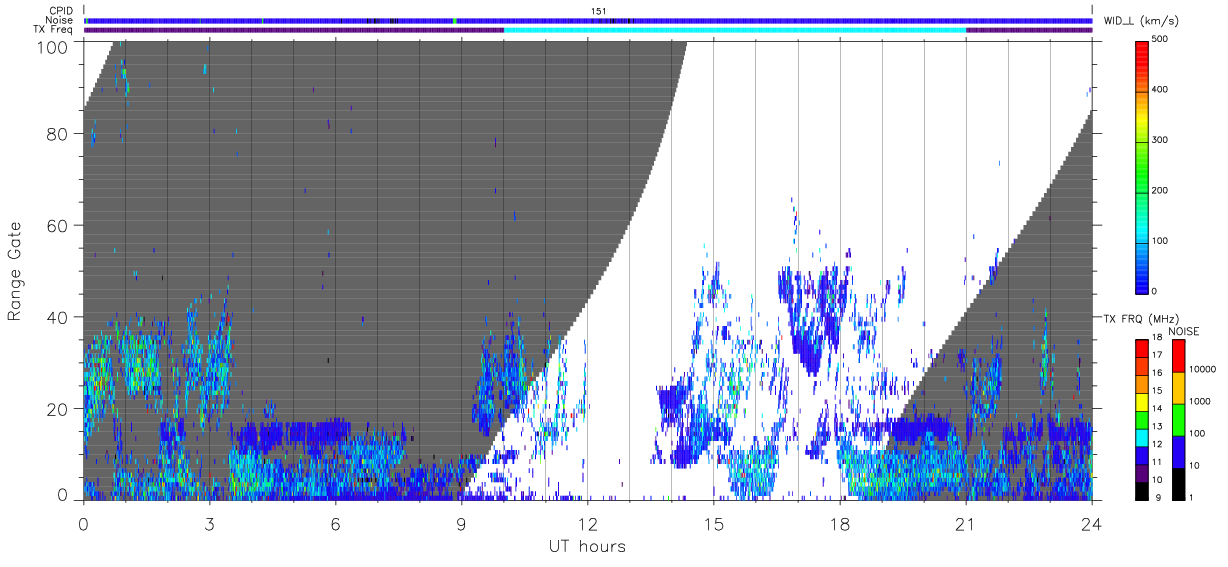Screen dimensions: 1228x567
Task: Click the 21 tick on UT hours axis
Action: pyautogui.click(x=966, y=523)
